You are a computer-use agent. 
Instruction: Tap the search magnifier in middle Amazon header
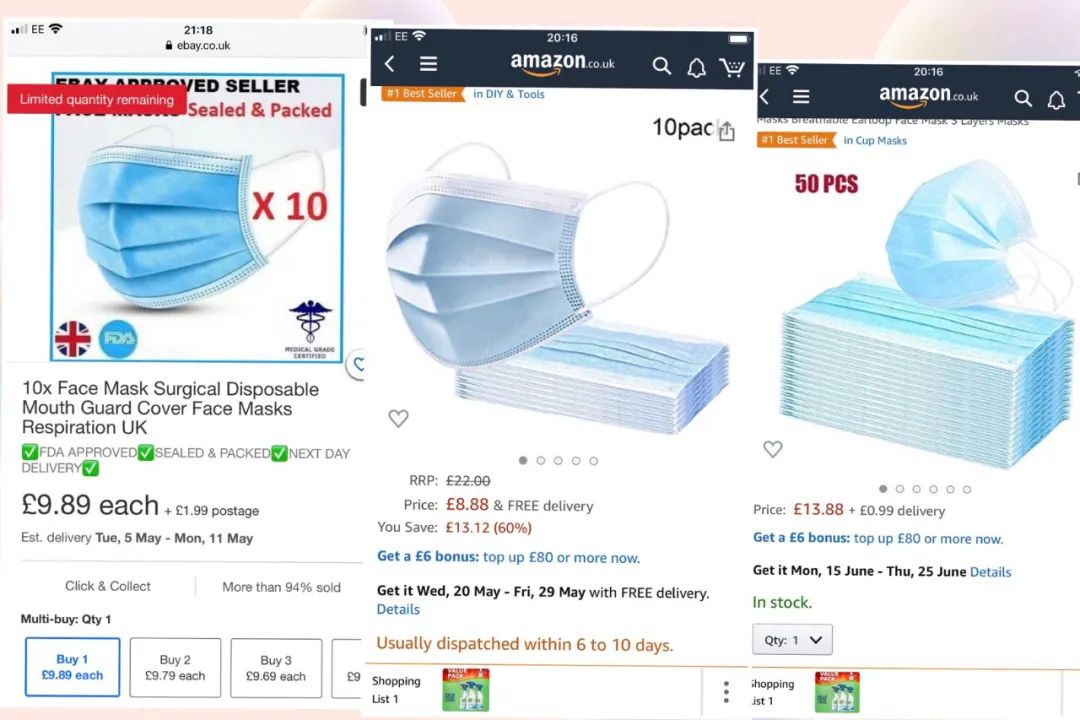pos(661,66)
